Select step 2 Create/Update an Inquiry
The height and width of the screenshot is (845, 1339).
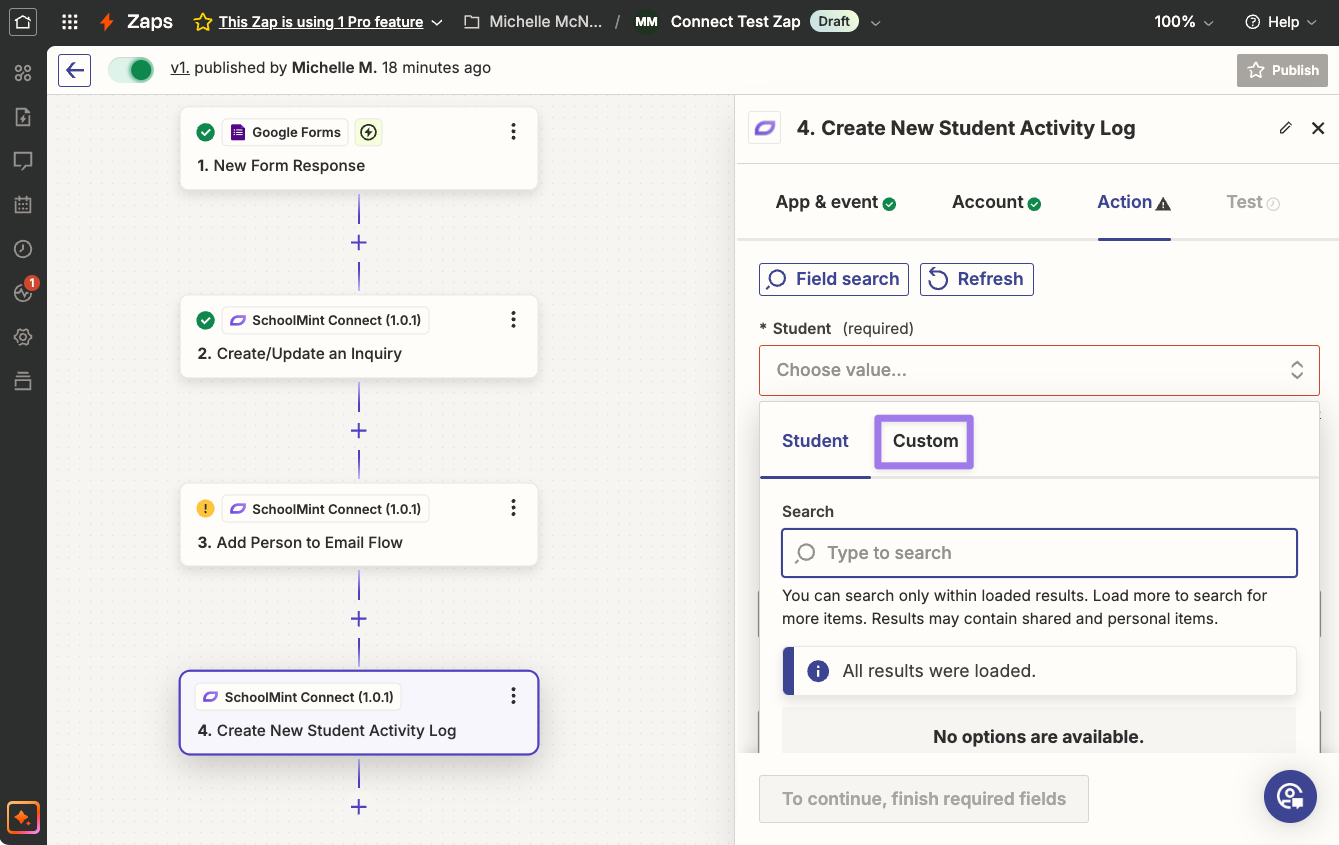359,337
